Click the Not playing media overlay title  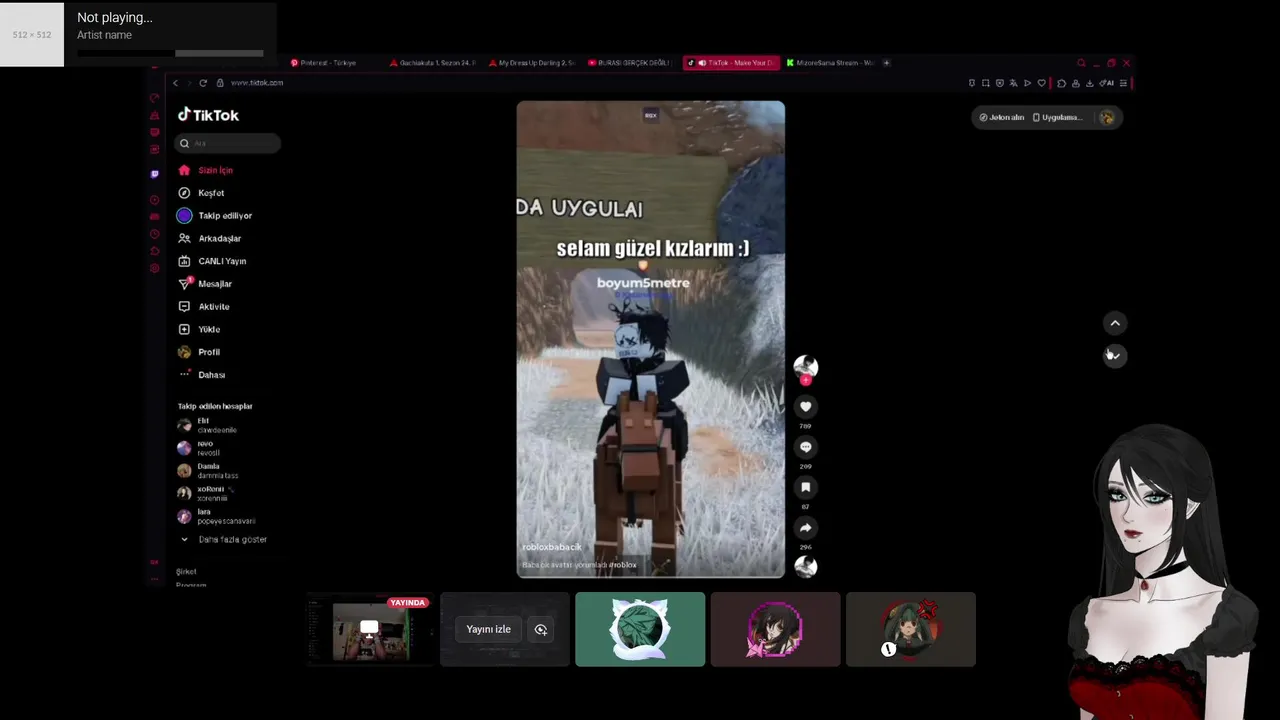coord(115,17)
